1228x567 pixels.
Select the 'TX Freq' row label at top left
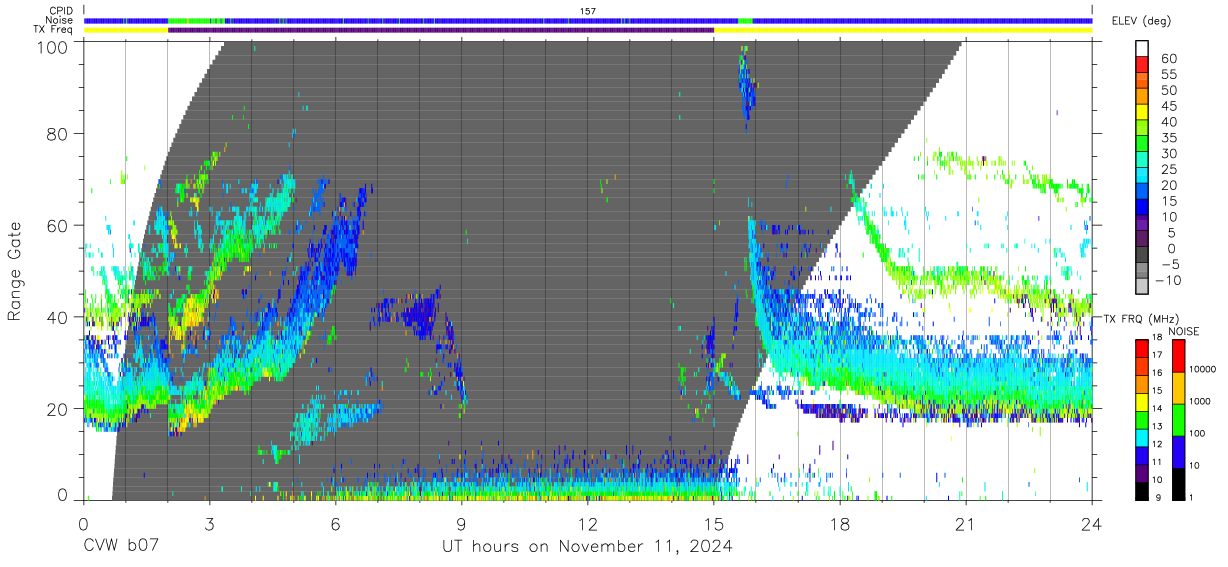coord(53,30)
